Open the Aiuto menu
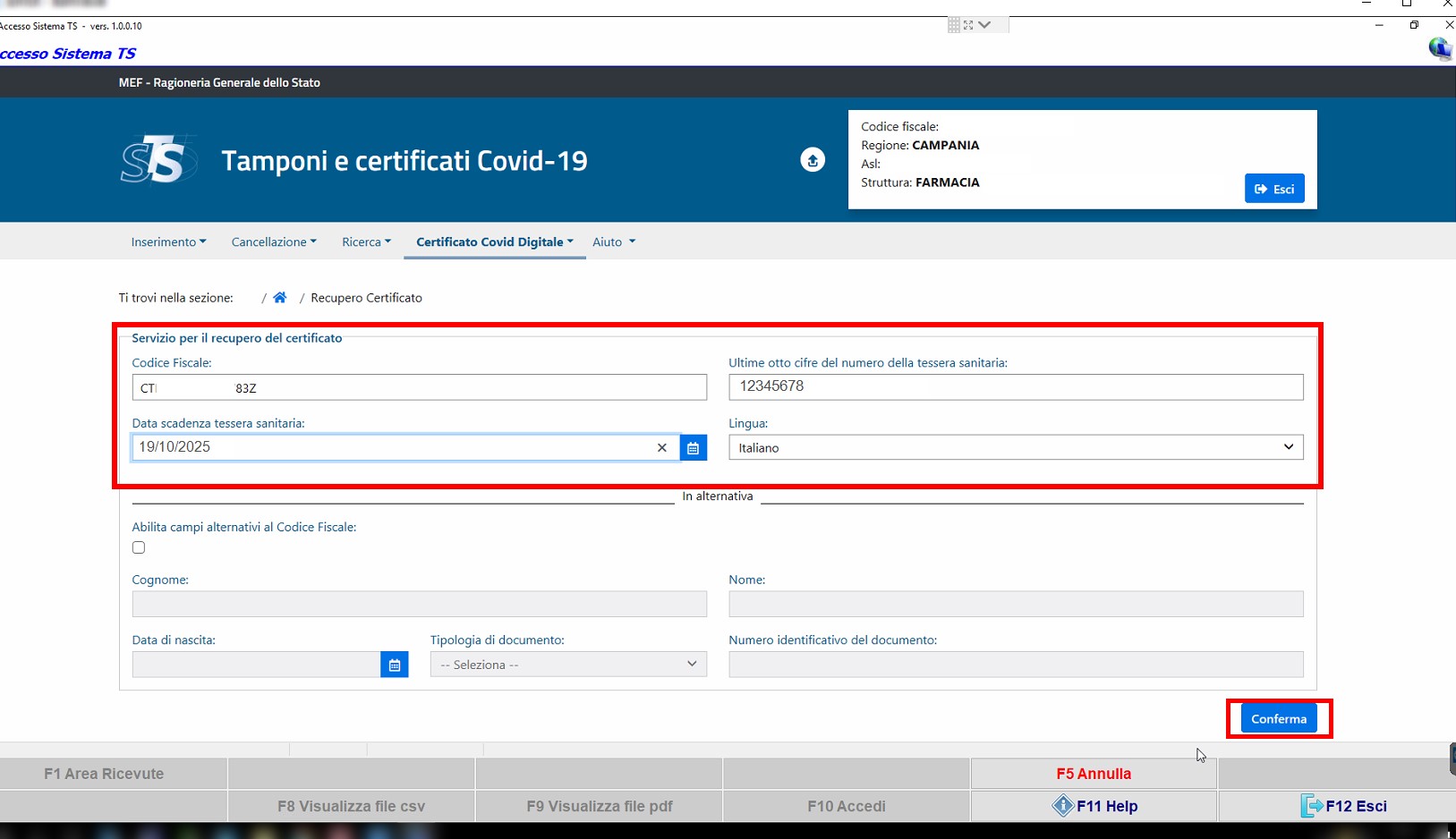Screen dimensions: 1456x839 pos(613,242)
